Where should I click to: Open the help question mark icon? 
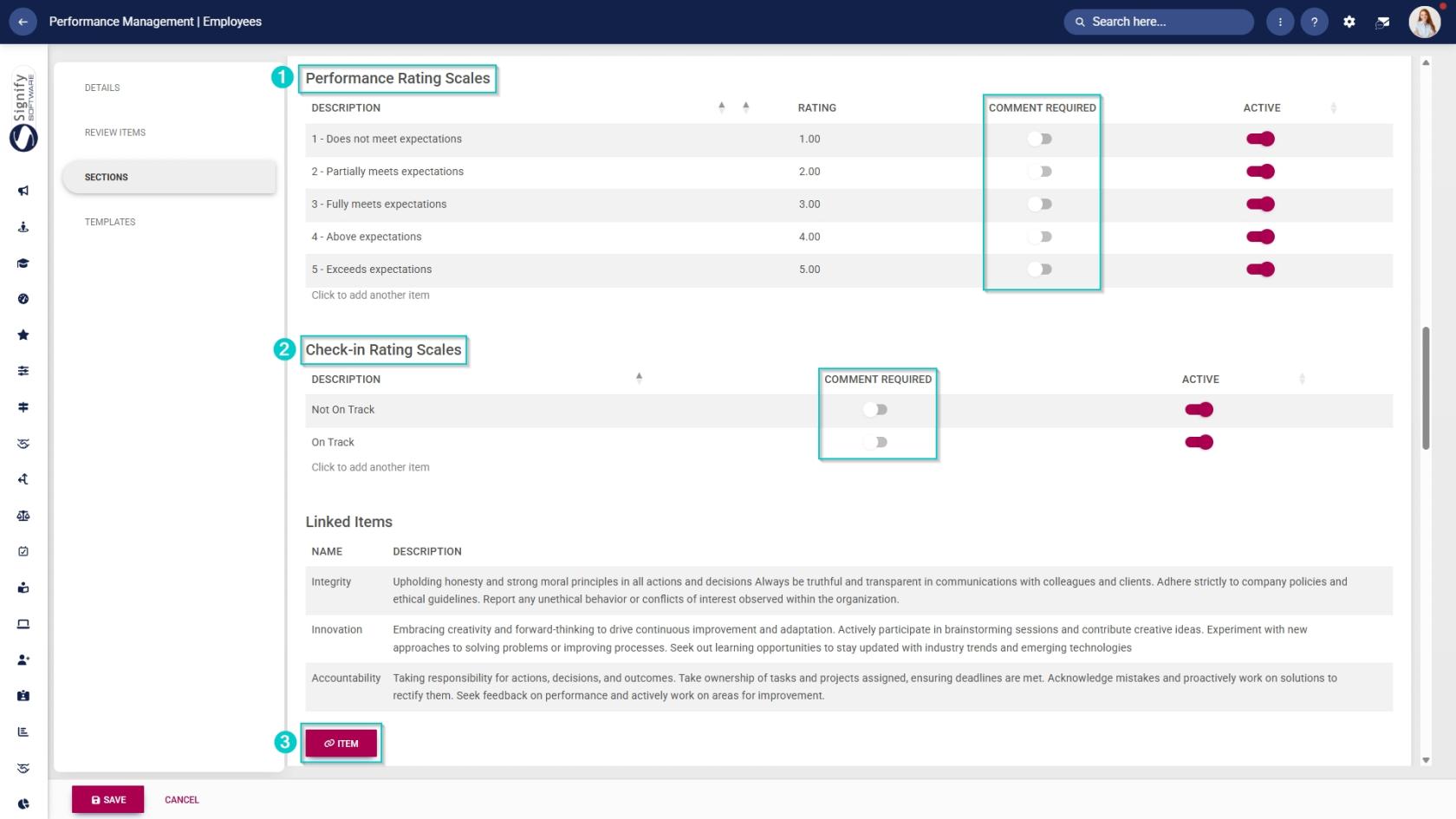coord(1315,22)
